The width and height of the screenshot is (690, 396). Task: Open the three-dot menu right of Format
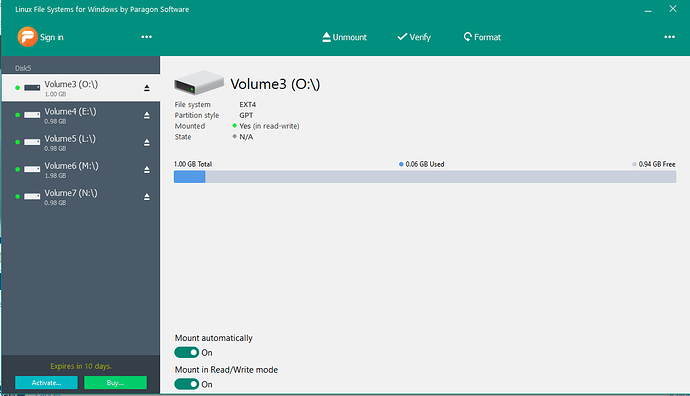pyautogui.click(x=669, y=37)
